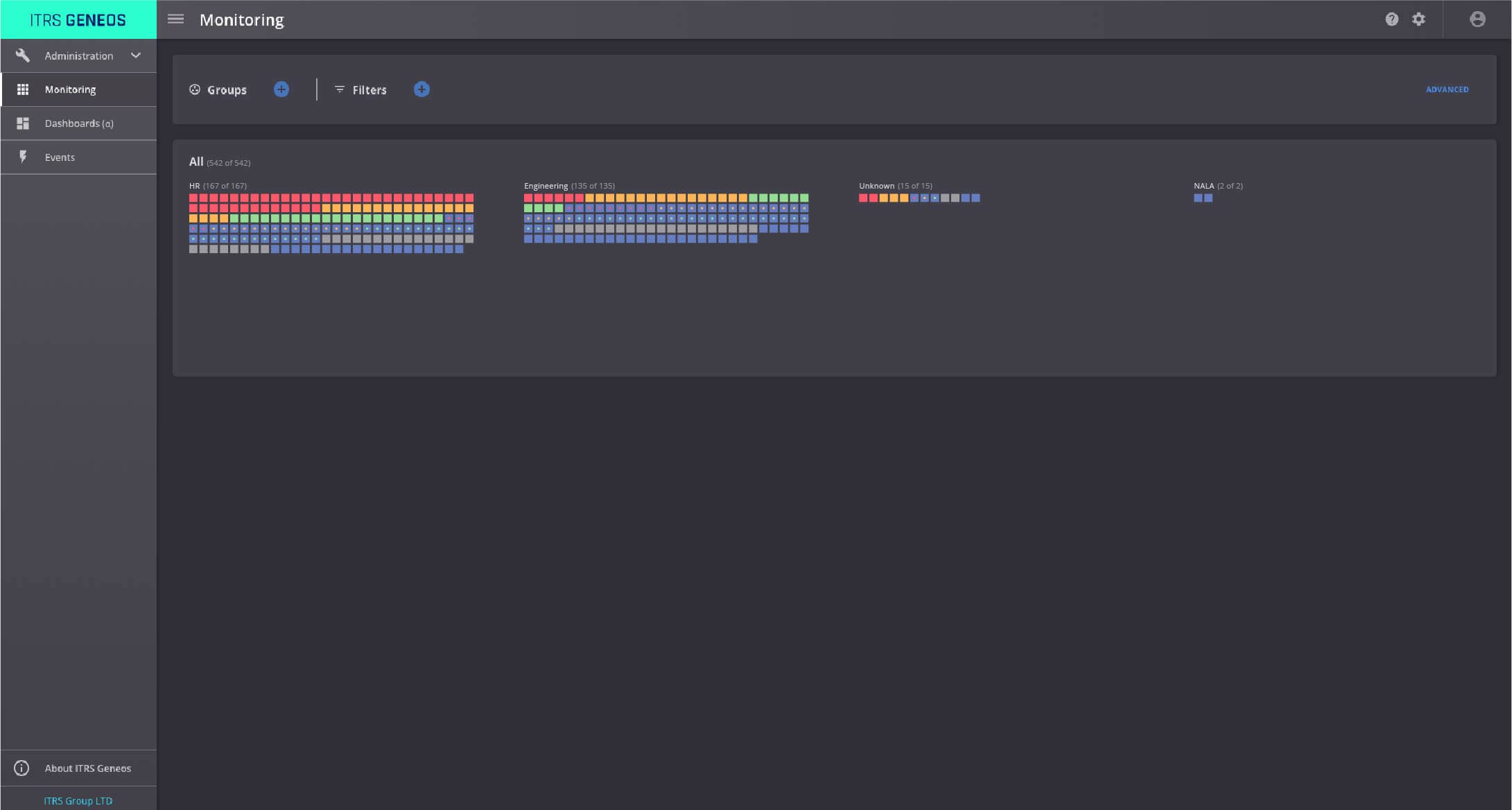Click a red cell in the HR heatmap
This screenshot has height=810, width=1512.
click(195, 197)
